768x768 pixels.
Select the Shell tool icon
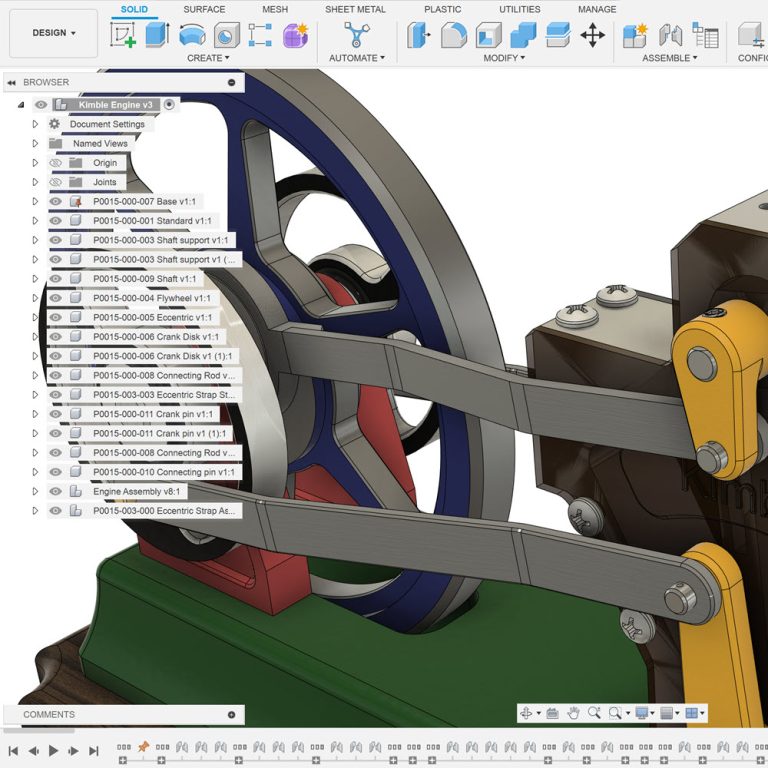pyautogui.click(x=488, y=35)
